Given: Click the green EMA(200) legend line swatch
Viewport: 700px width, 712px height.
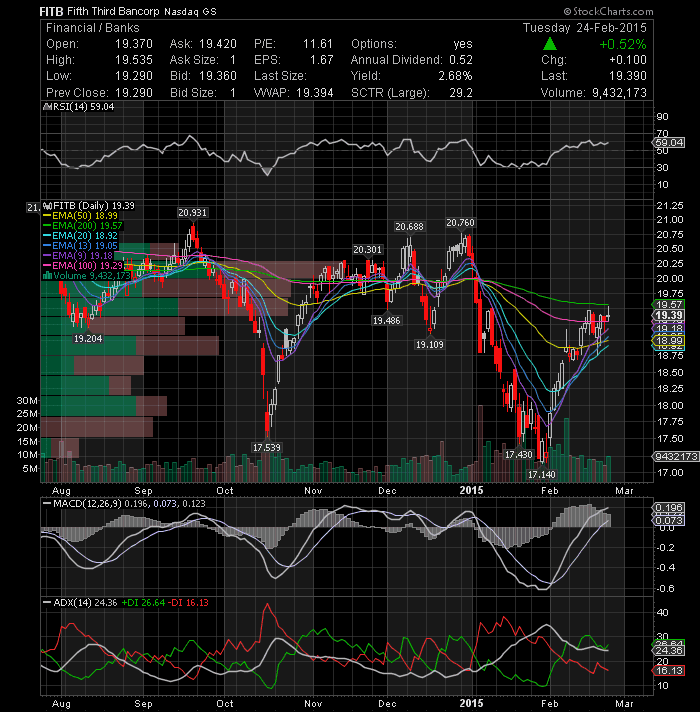Looking at the screenshot, I should coord(47,226).
